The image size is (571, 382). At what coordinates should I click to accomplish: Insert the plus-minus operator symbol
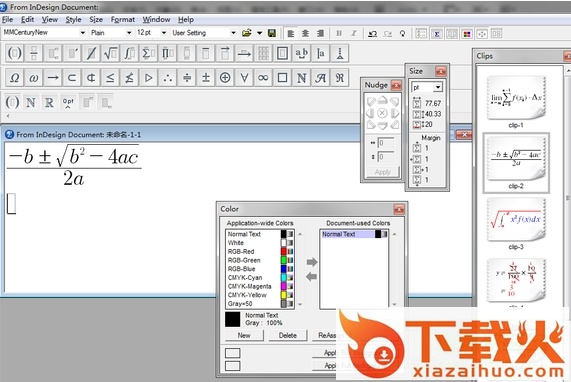206,78
